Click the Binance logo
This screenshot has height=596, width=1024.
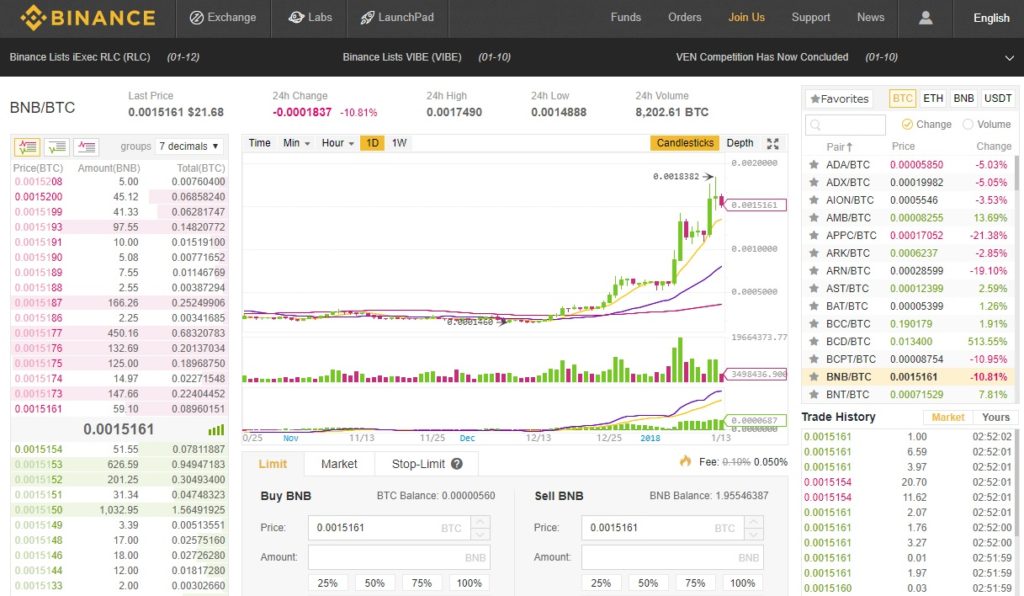tap(88, 18)
